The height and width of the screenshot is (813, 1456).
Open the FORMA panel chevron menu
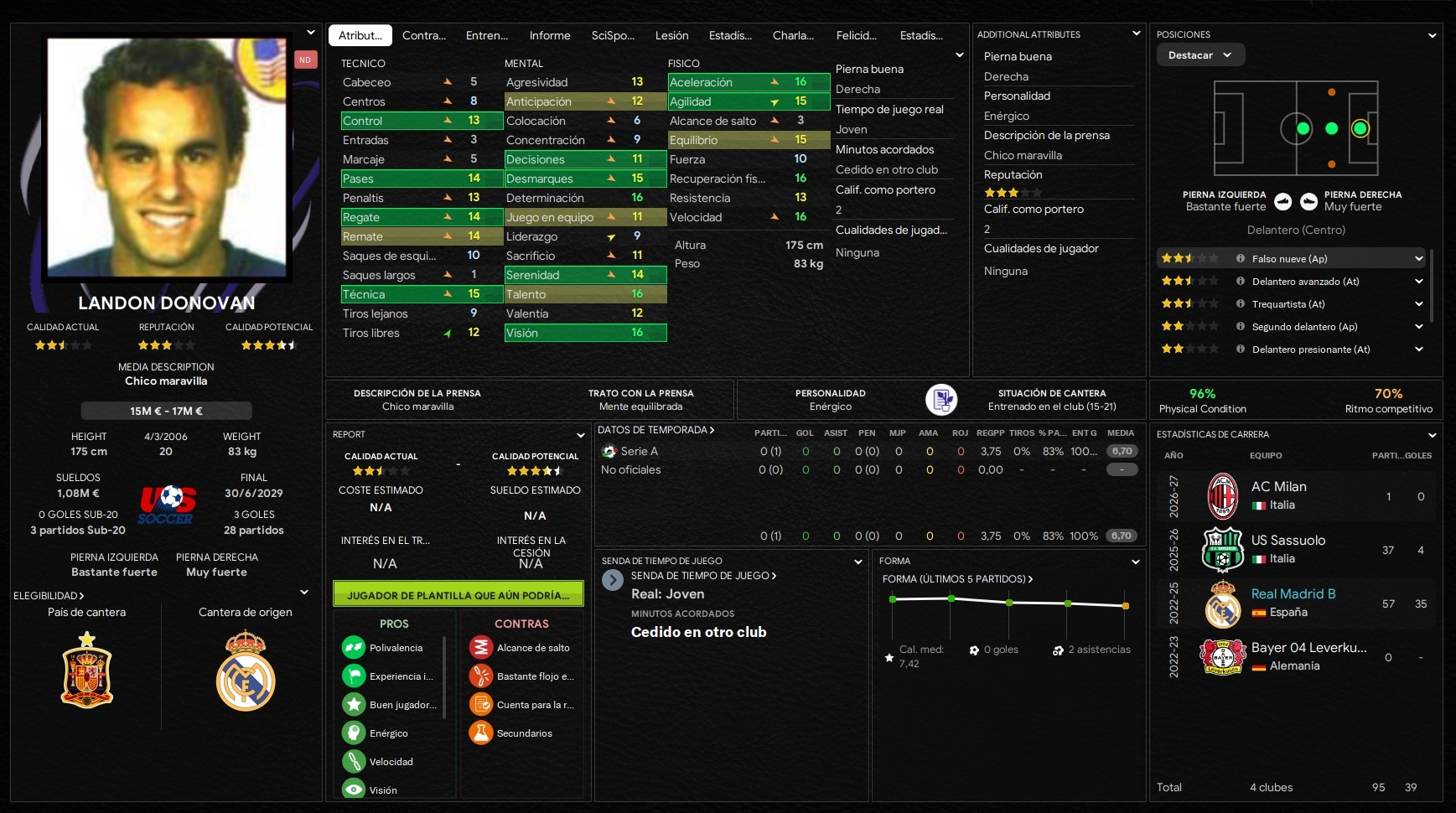point(1136,562)
